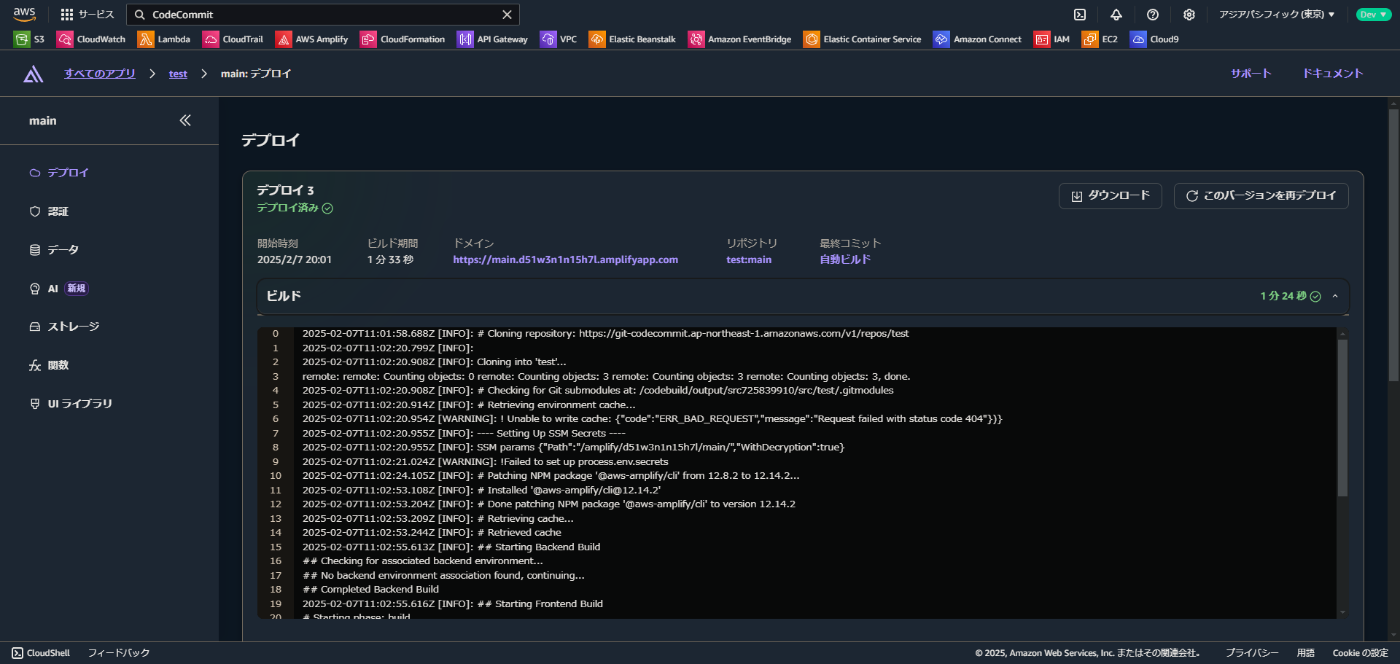The image size is (1400, 664).
Task: Open the notifications bell
Action: (1116, 15)
